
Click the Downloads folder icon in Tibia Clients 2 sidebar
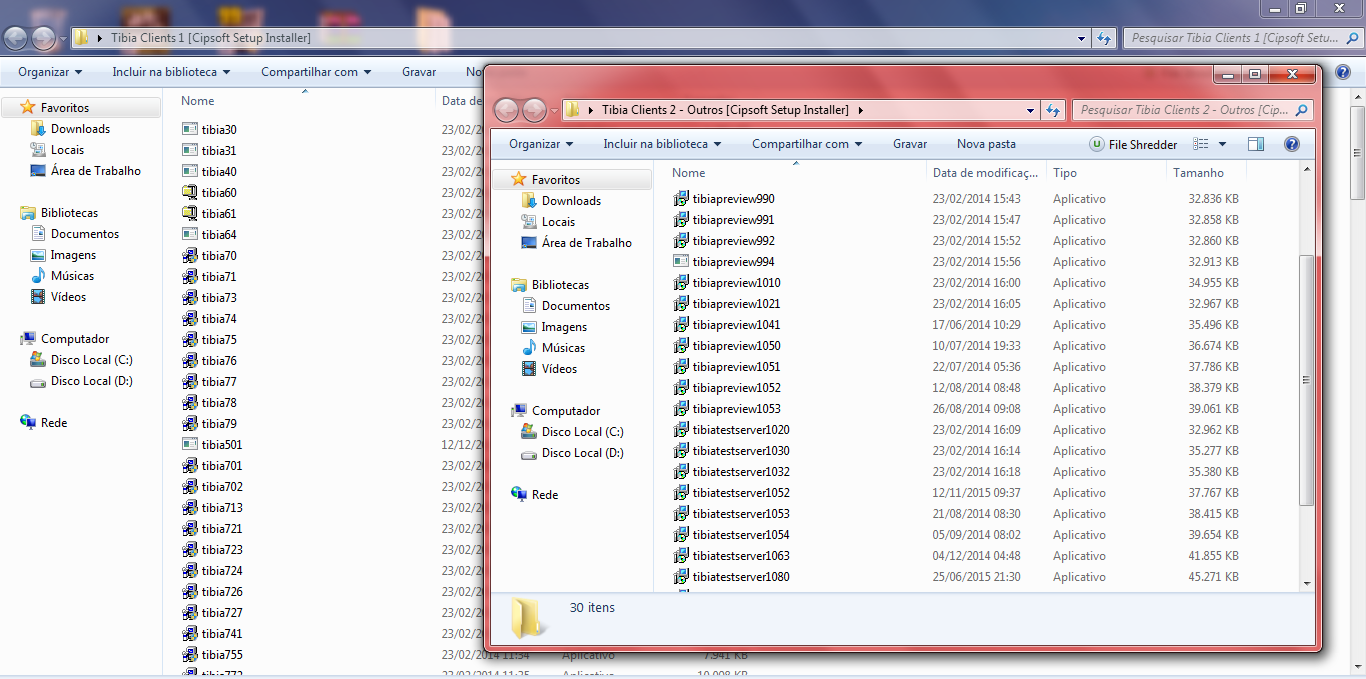pos(529,201)
